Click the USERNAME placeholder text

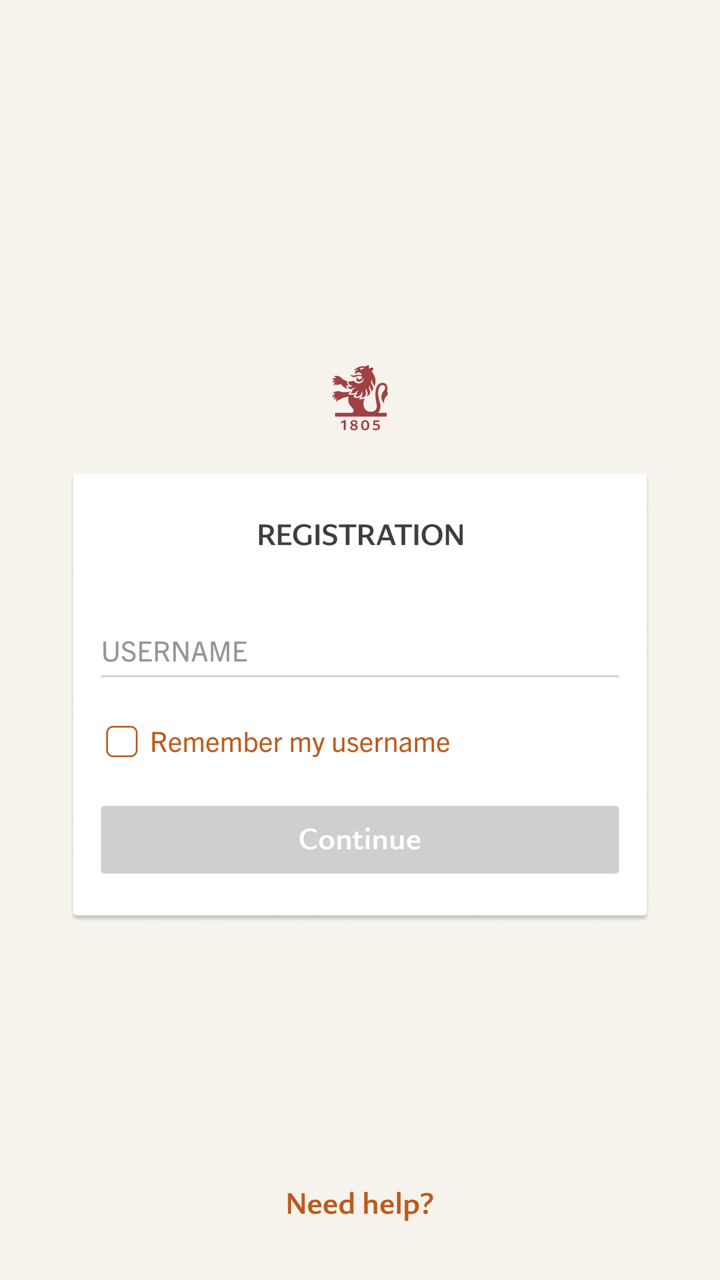pyautogui.click(x=174, y=652)
